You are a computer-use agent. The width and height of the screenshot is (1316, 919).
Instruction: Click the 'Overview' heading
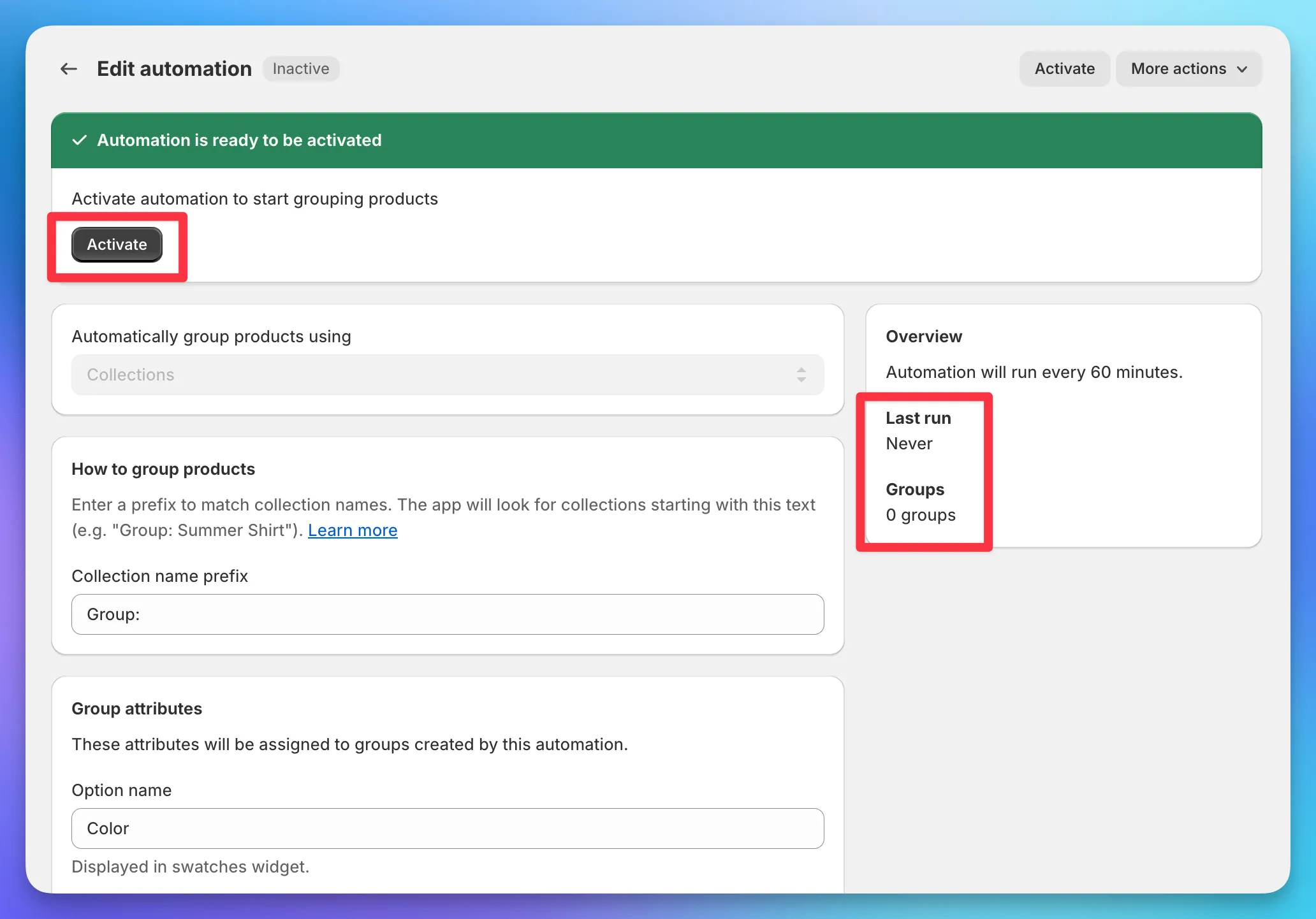tap(924, 336)
